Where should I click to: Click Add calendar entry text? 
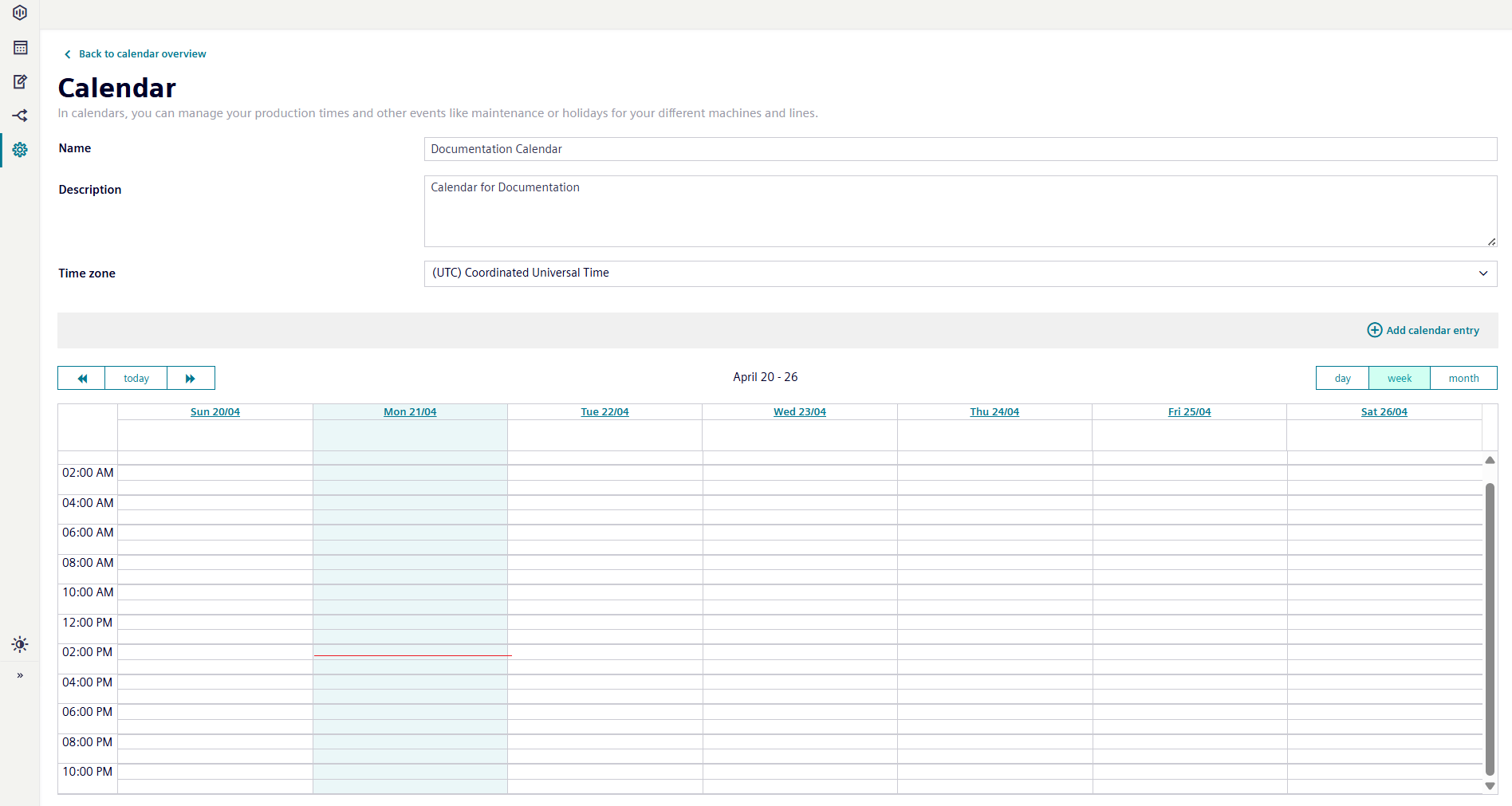[x=1432, y=330]
